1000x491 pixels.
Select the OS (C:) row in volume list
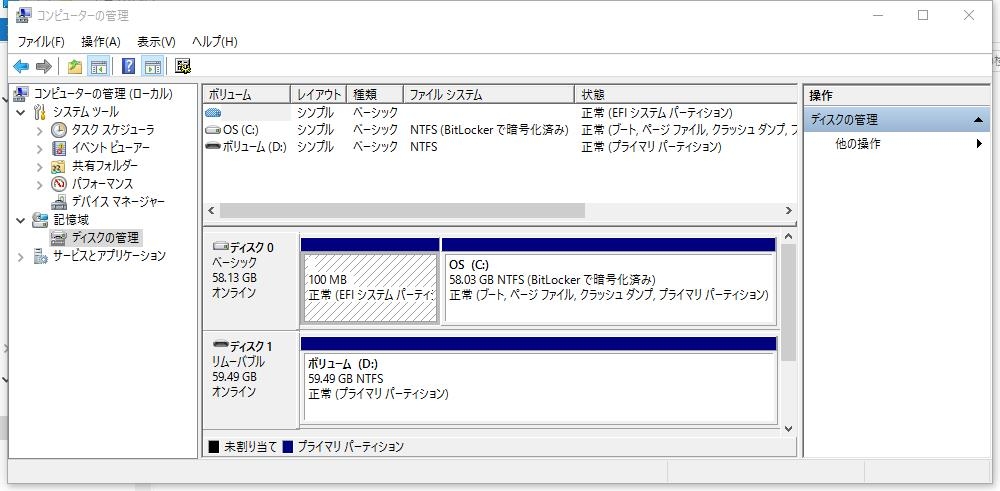coord(500,129)
